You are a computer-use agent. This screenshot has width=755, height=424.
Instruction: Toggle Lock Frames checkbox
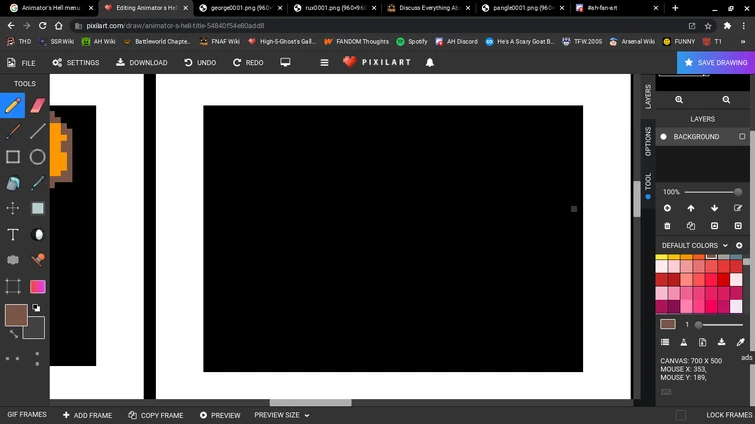click(x=681, y=415)
